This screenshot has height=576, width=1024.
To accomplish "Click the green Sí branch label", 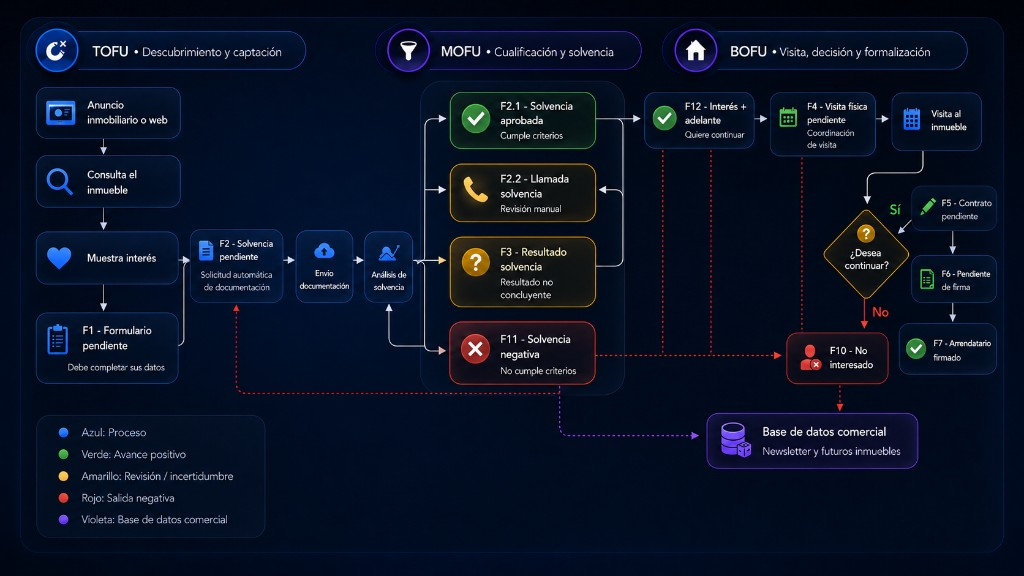I will pos(895,210).
